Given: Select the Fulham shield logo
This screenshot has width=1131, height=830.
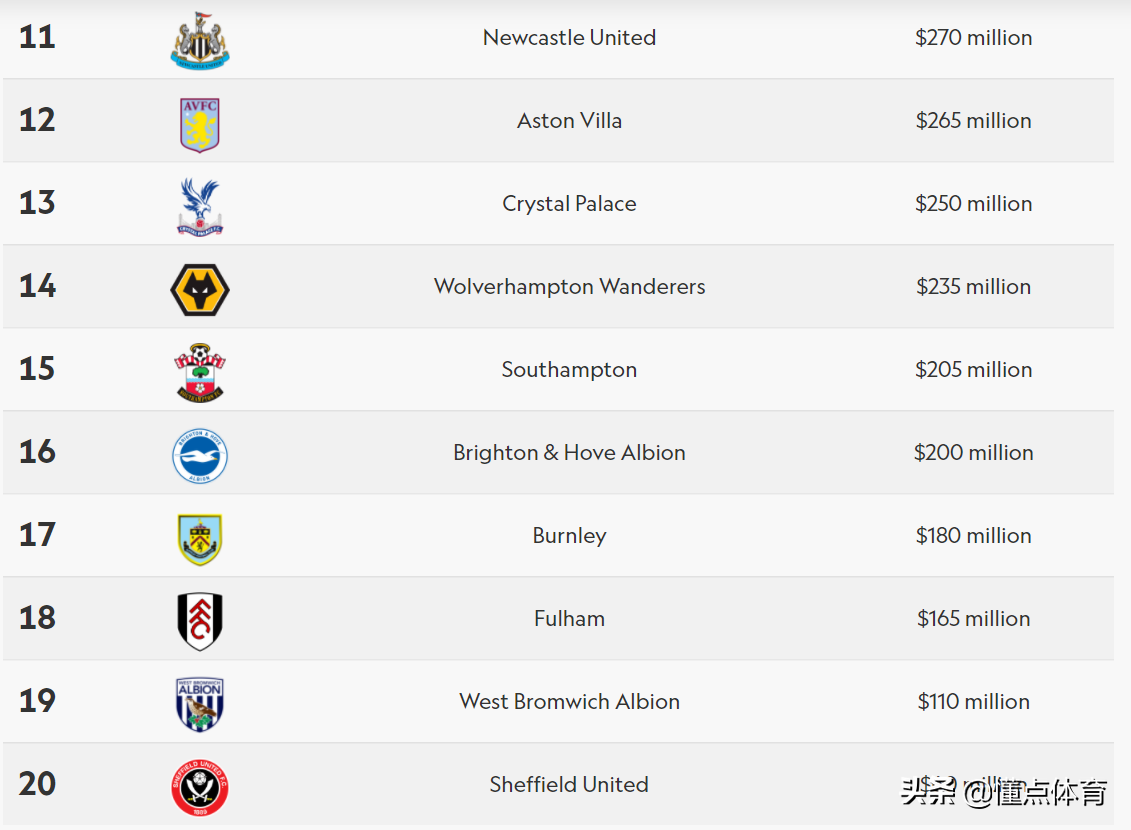Looking at the screenshot, I should click(200, 622).
